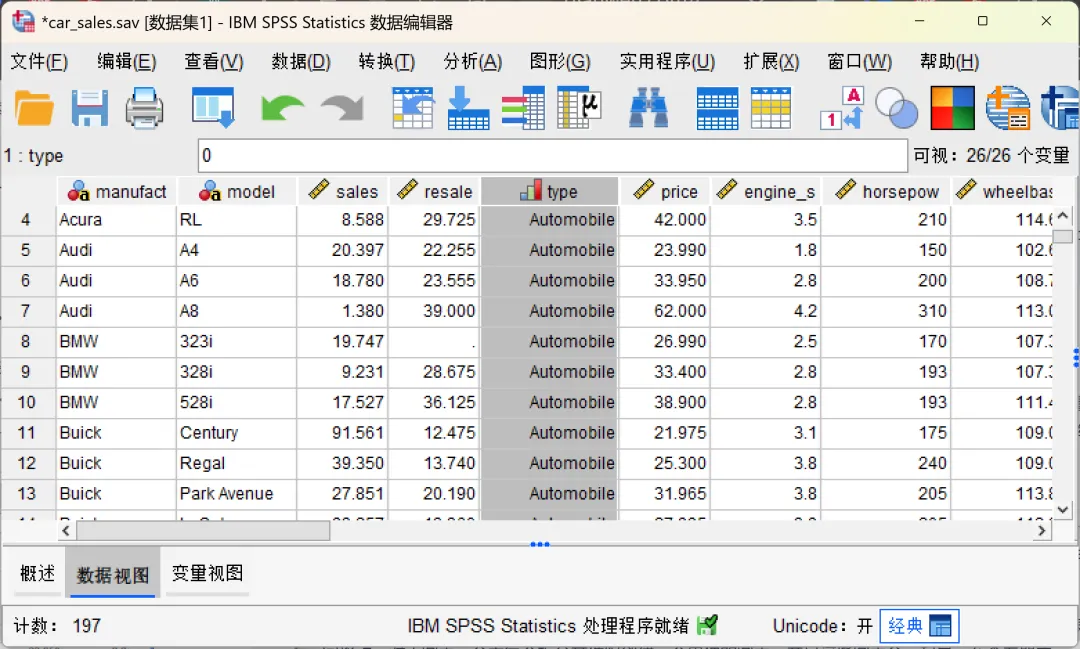Select the engine_s column header
Viewport: 1080px width, 649px height.
tap(765, 192)
